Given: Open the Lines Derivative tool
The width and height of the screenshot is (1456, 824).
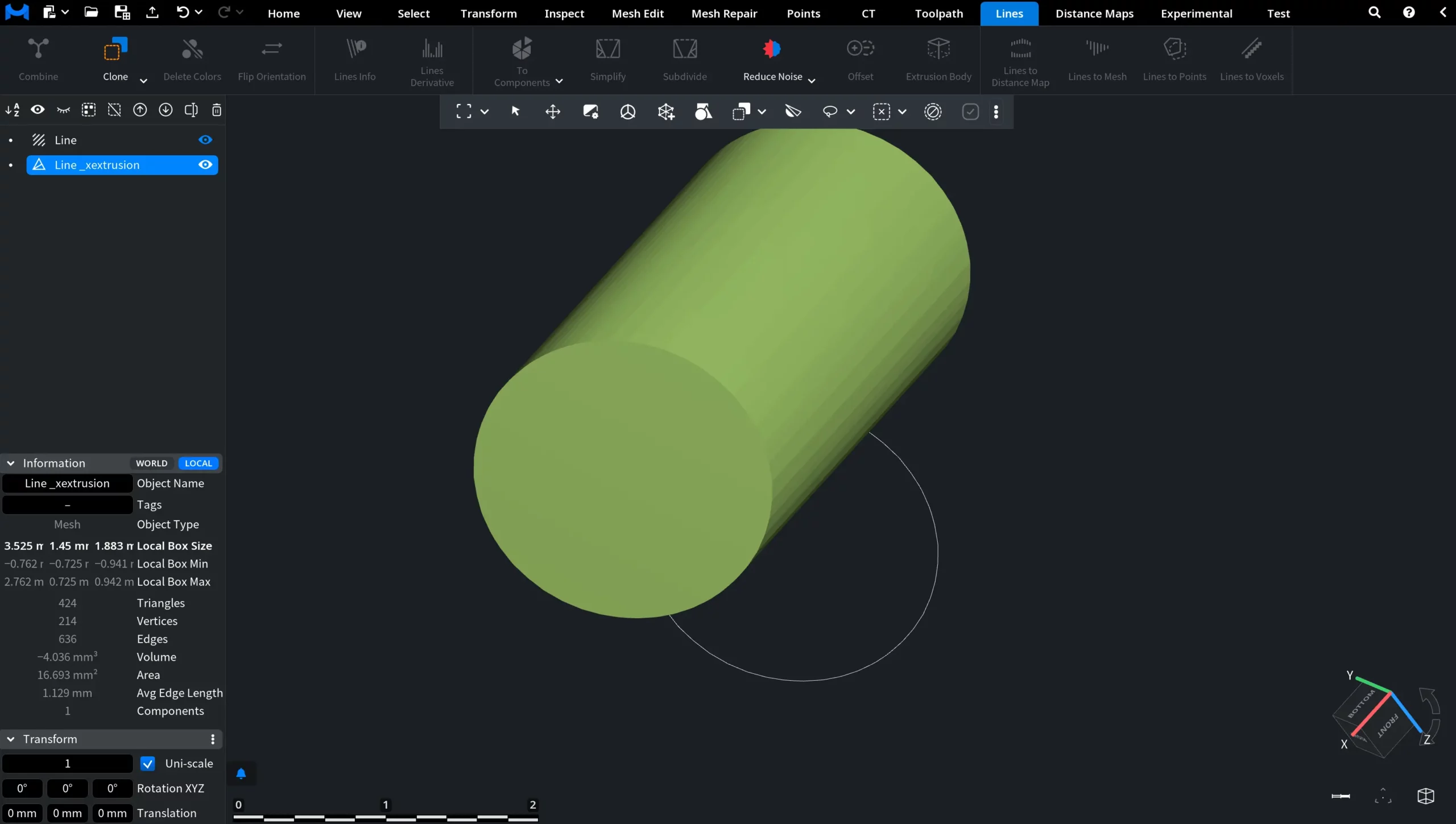Looking at the screenshot, I should tap(432, 61).
